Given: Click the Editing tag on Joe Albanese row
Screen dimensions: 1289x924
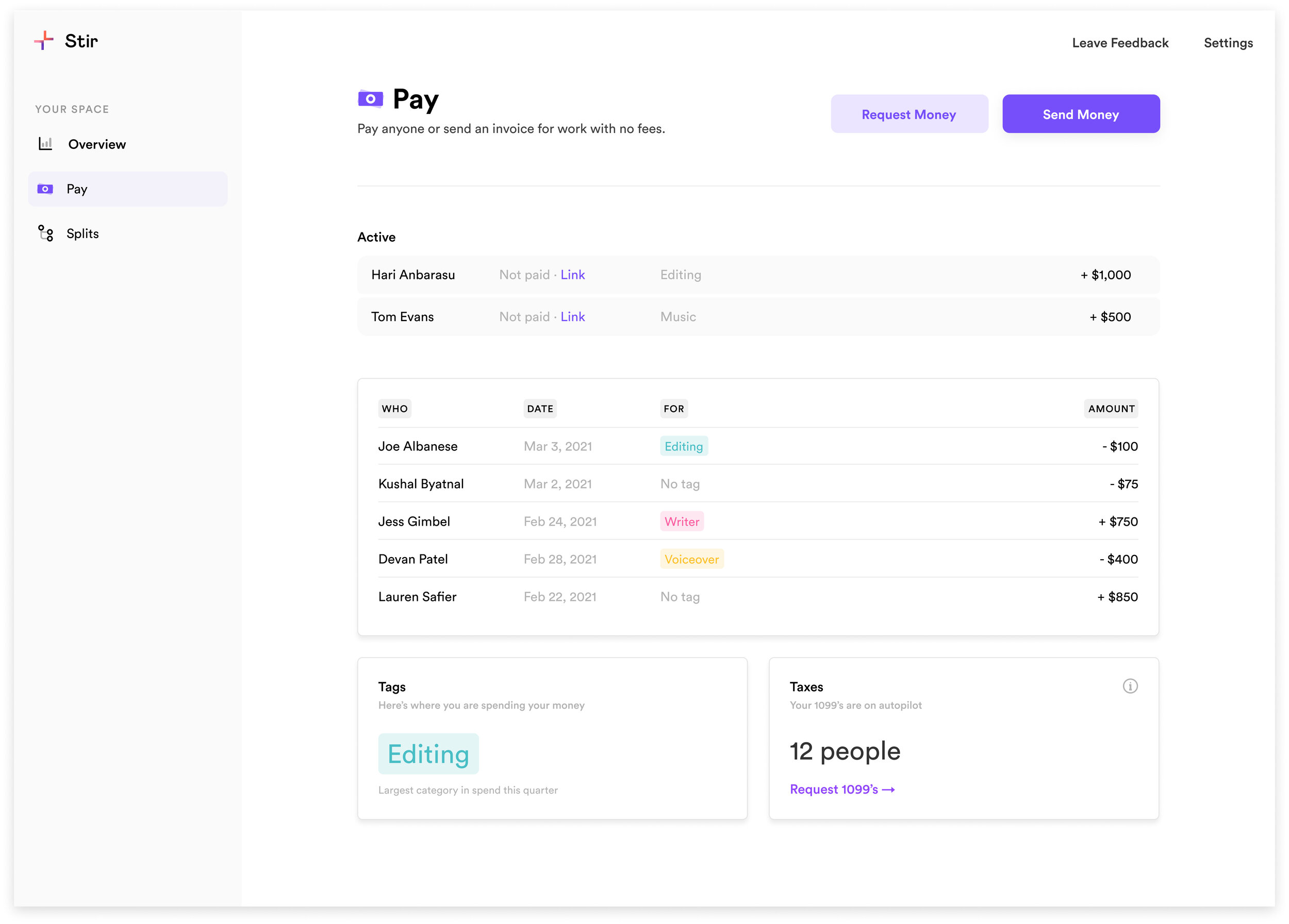Looking at the screenshot, I should [684, 446].
